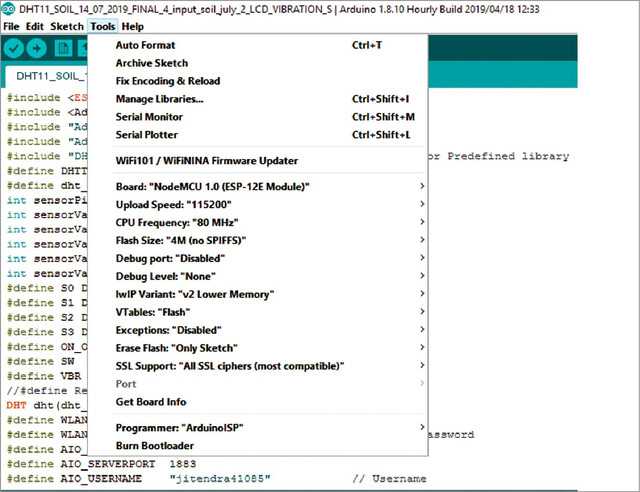The image size is (640, 492).
Task: Expand the Exceptions Disabled submenu
Action: [x=258, y=330]
